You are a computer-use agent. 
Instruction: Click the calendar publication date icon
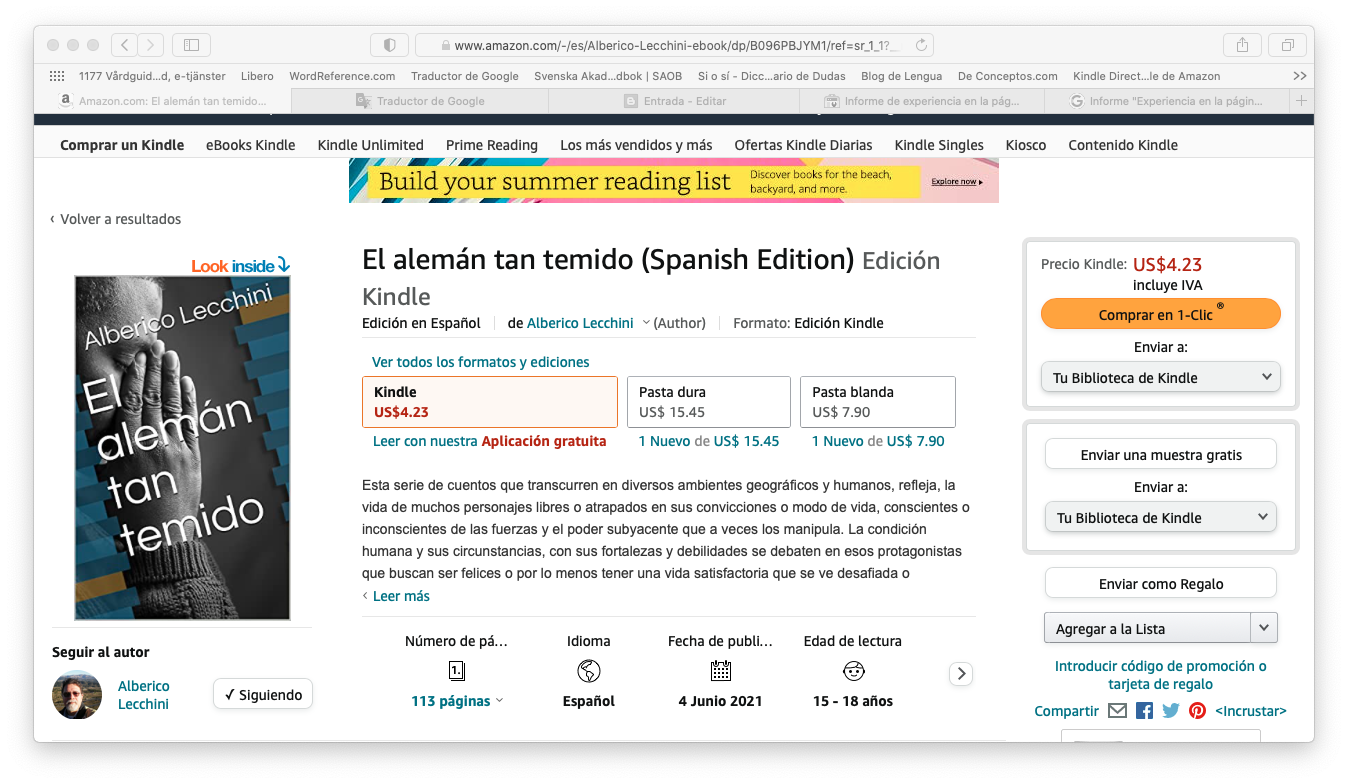[x=720, y=671]
